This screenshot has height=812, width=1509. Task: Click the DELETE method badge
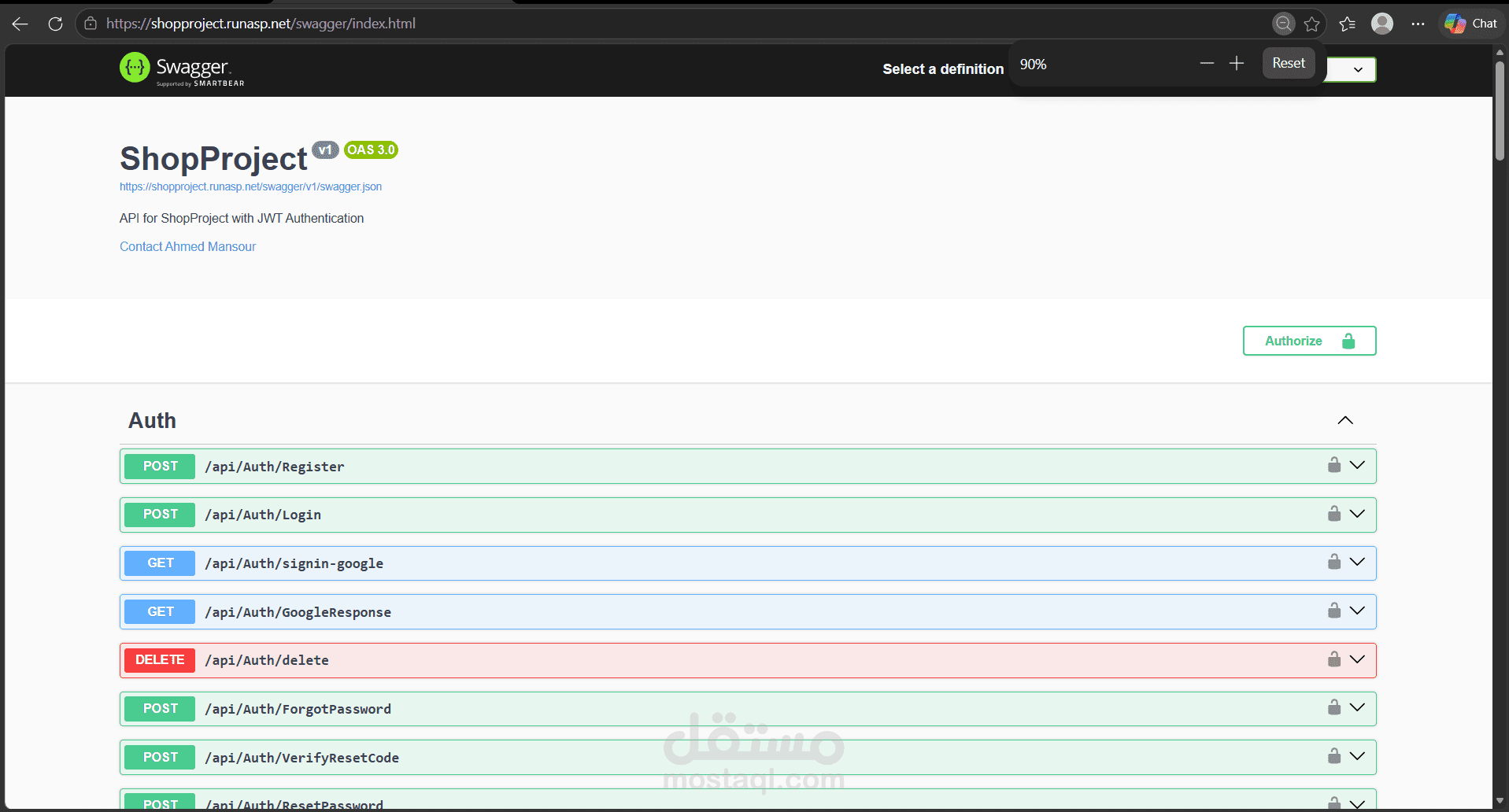pos(160,660)
